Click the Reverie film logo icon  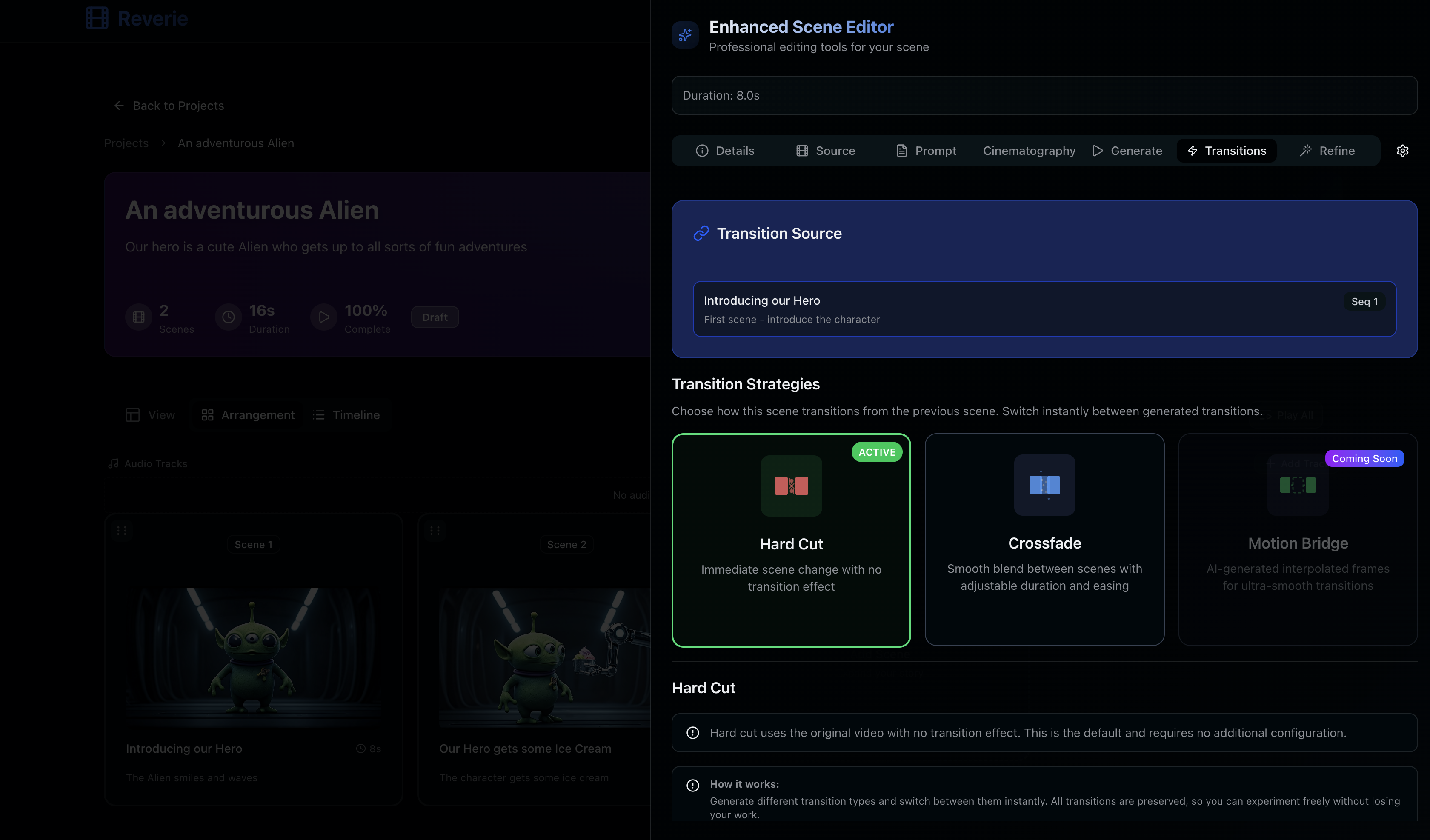(x=97, y=18)
